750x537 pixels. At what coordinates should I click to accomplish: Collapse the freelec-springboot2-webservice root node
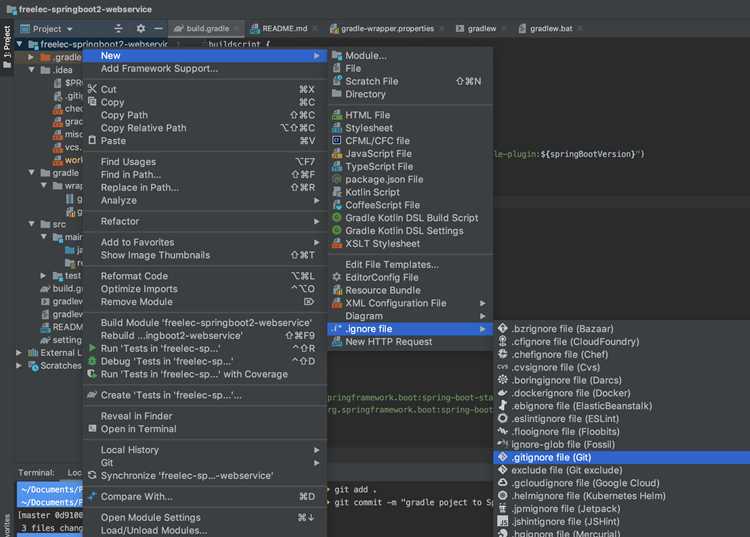pyautogui.click(x=19, y=44)
